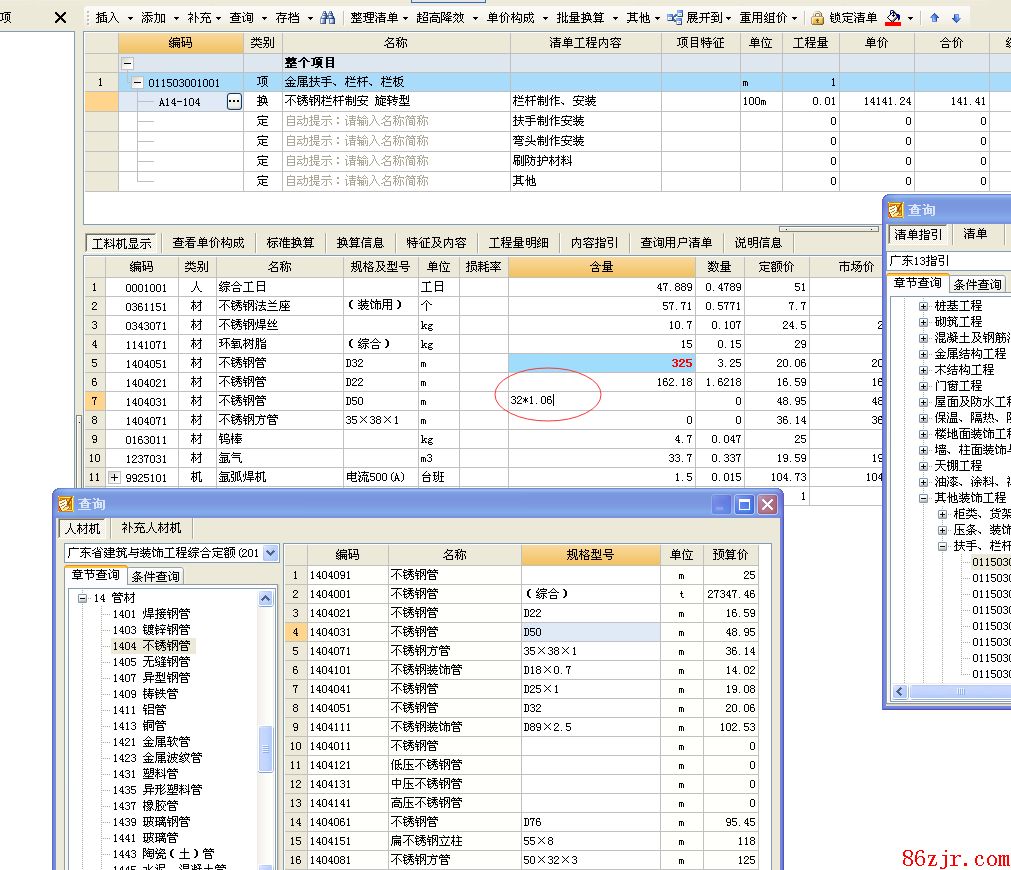The width and height of the screenshot is (1011, 870).
Task: Click the 含量 input cell containing 32*1.06
Action: [600, 401]
